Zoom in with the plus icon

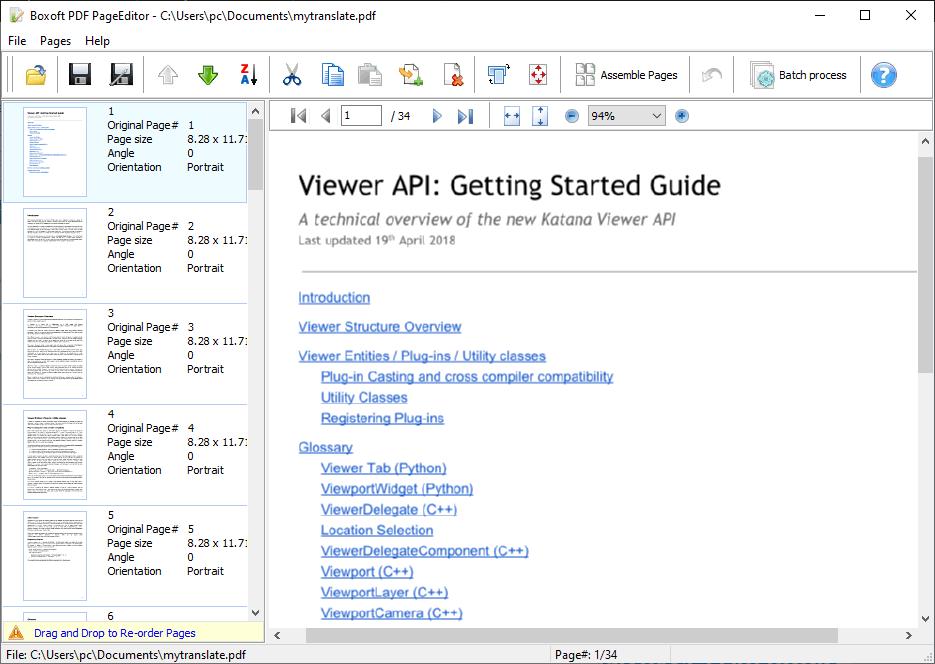(682, 116)
